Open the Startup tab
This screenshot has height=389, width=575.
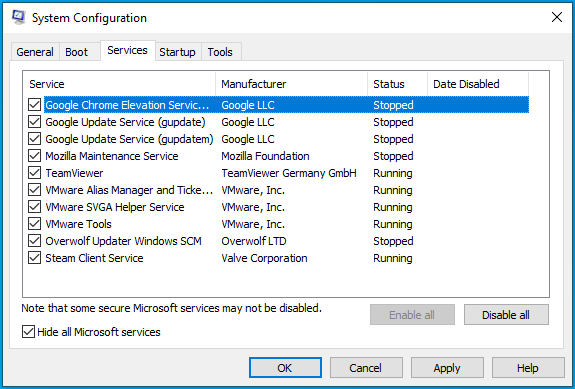pyautogui.click(x=177, y=52)
